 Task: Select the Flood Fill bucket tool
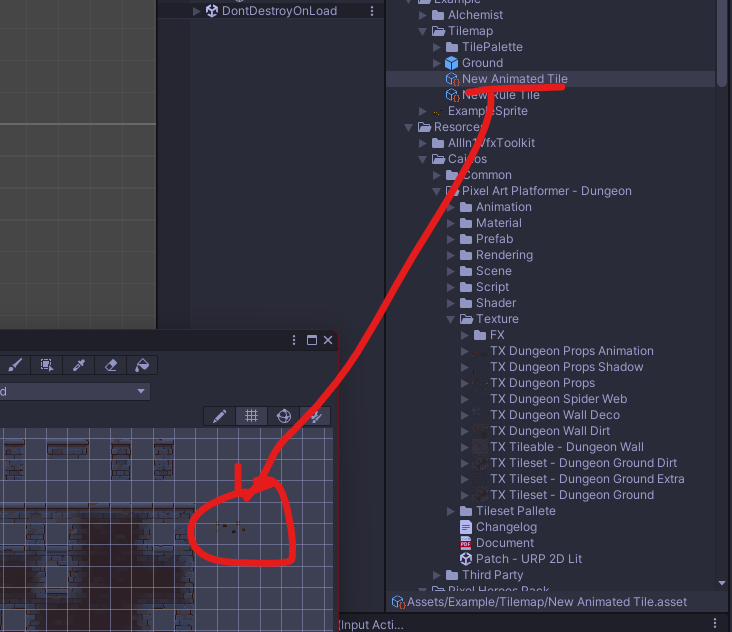coord(142,365)
